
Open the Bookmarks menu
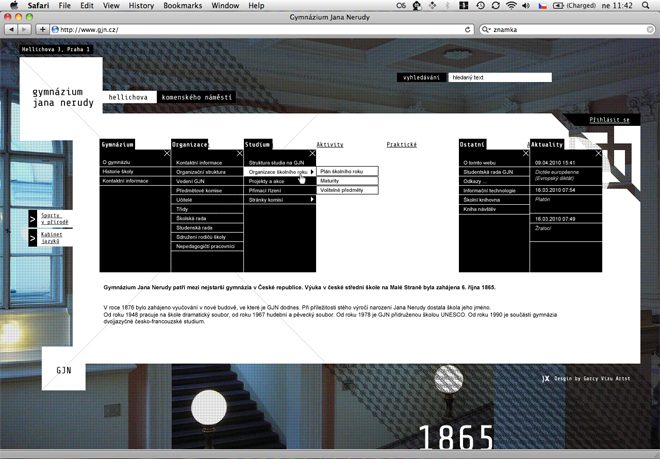183,5
